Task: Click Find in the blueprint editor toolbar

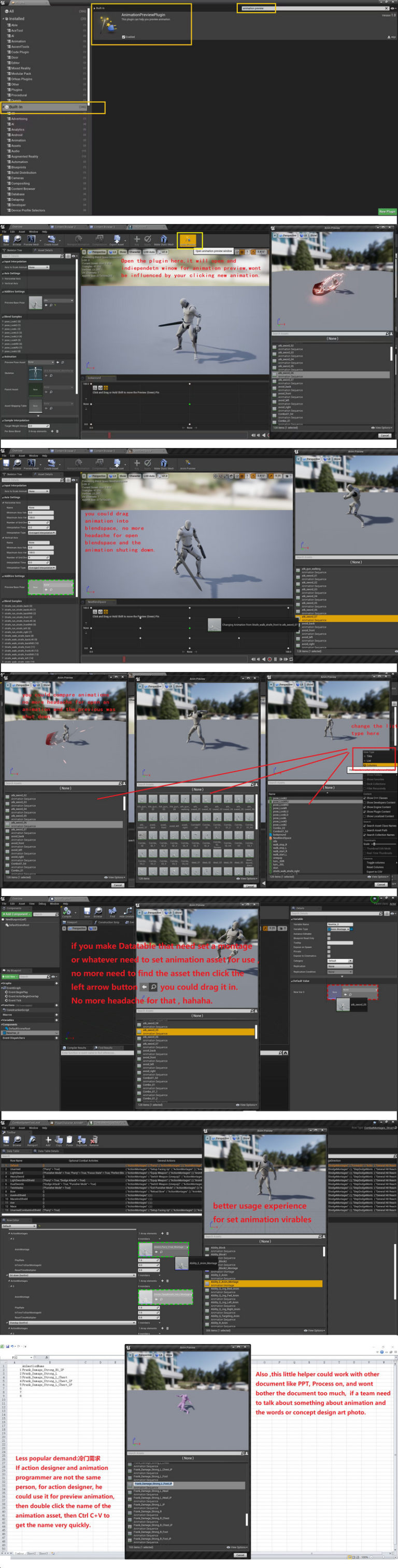Action: 112,913
